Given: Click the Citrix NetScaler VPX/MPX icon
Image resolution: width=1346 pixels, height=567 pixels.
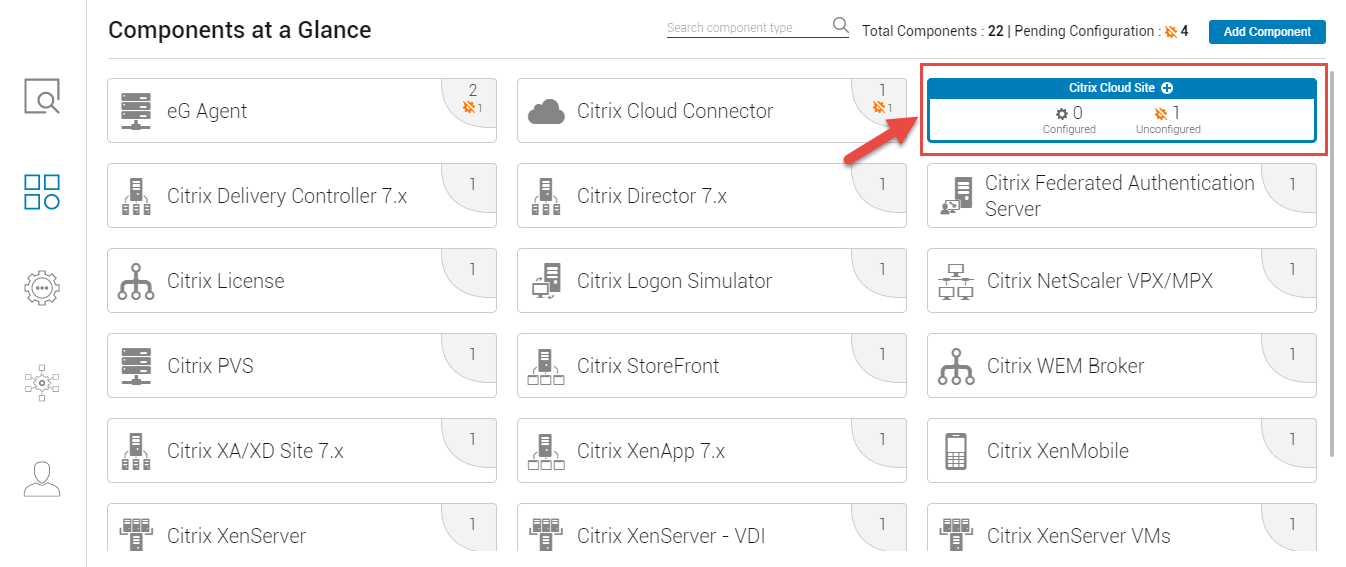Looking at the screenshot, I should click(x=956, y=281).
